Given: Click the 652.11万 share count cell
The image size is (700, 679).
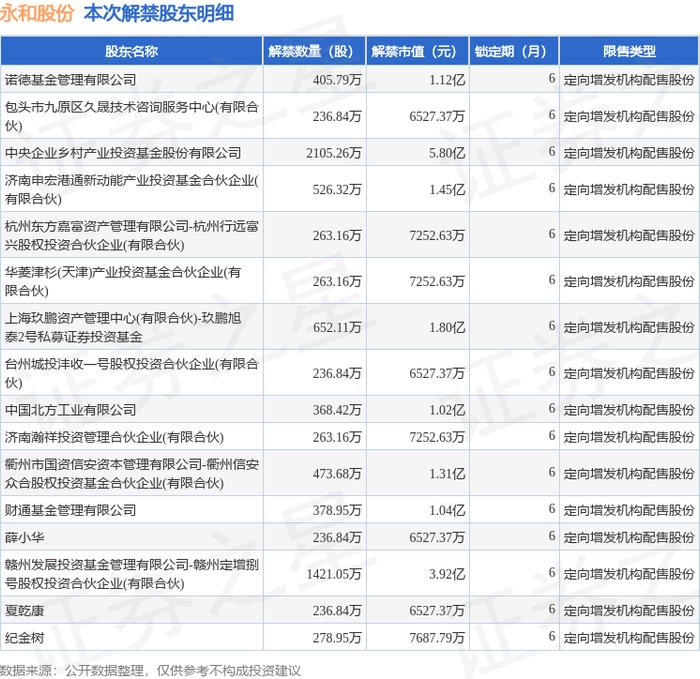Looking at the screenshot, I should click(x=337, y=327).
